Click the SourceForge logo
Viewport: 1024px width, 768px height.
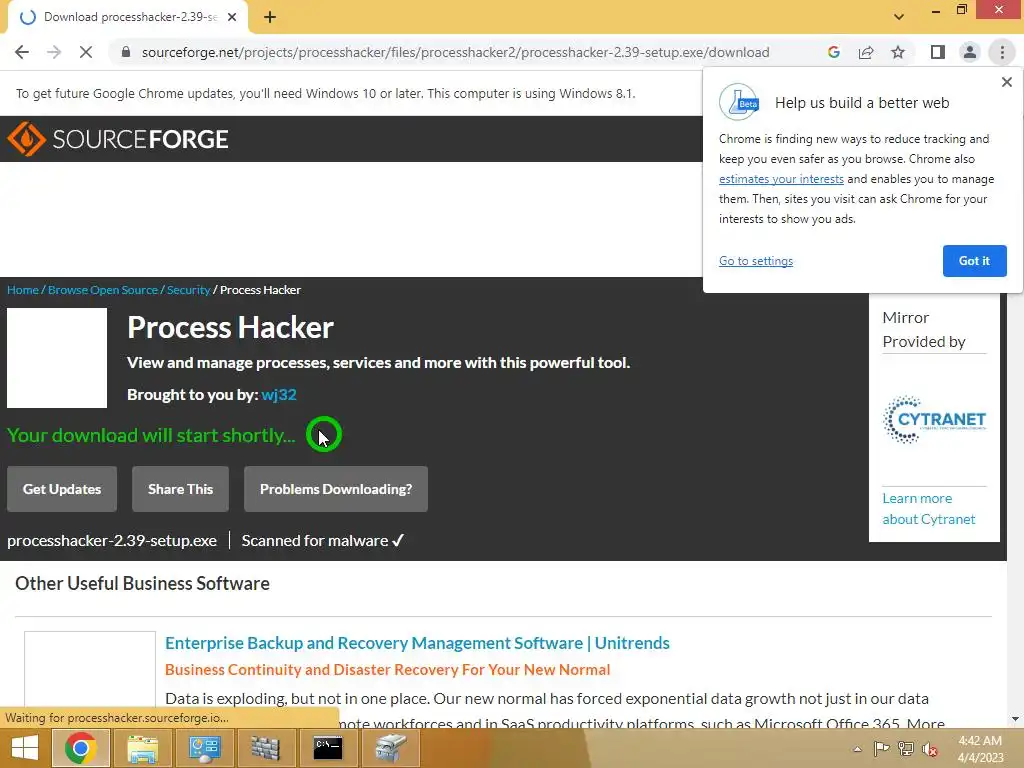[x=118, y=138]
